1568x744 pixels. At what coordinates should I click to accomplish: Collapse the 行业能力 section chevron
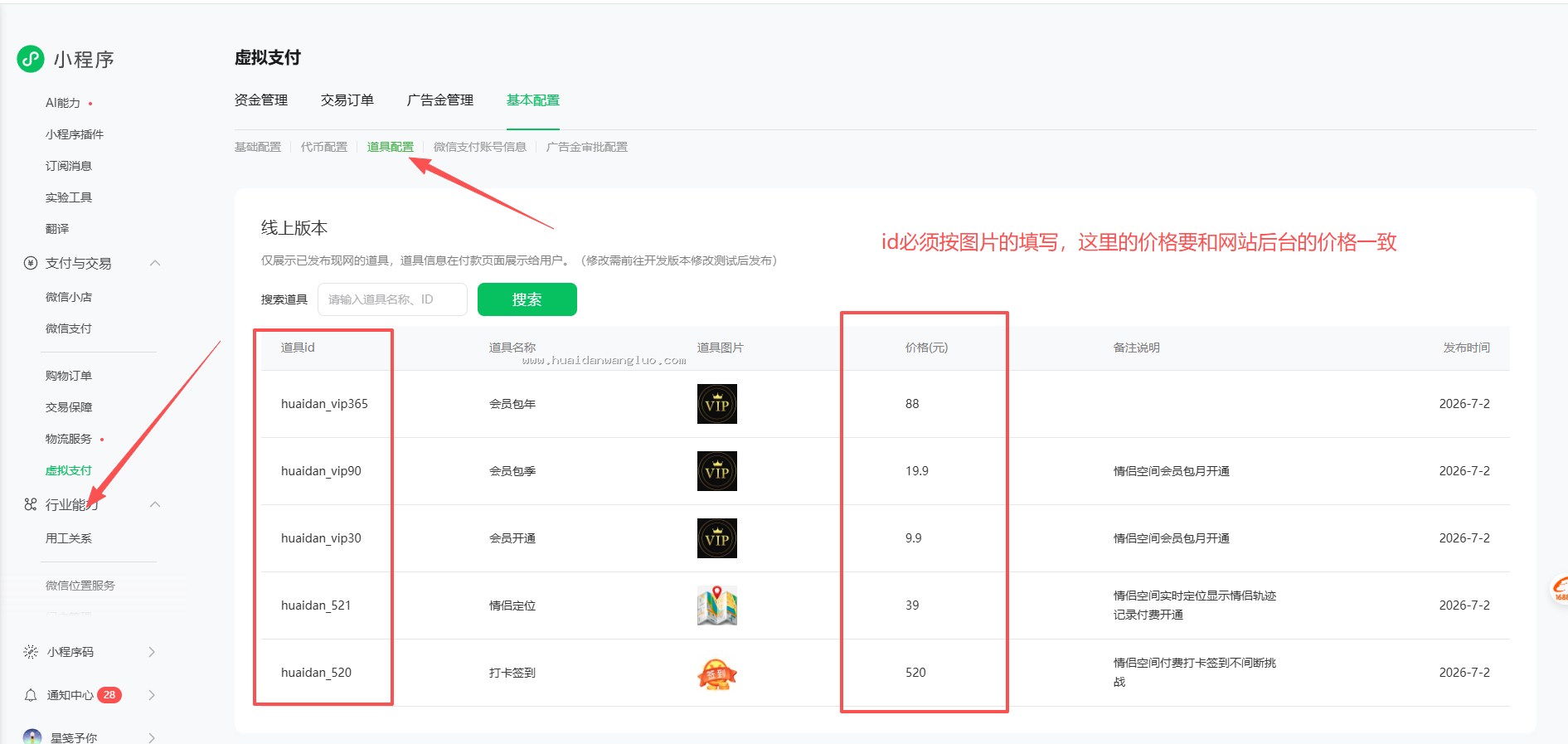(155, 504)
